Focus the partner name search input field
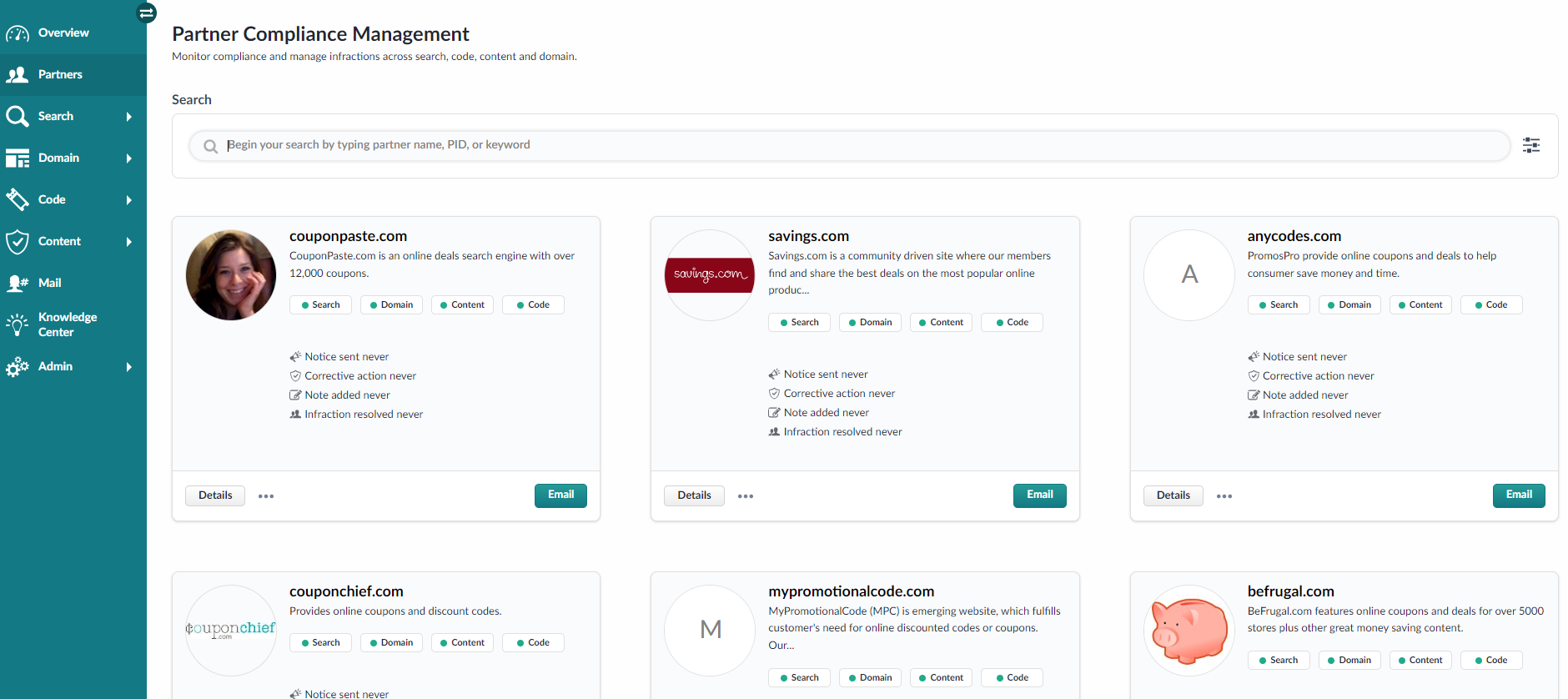The width and height of the screenshot is (1568, 699). pyautogui.click(x=849, y=145)
